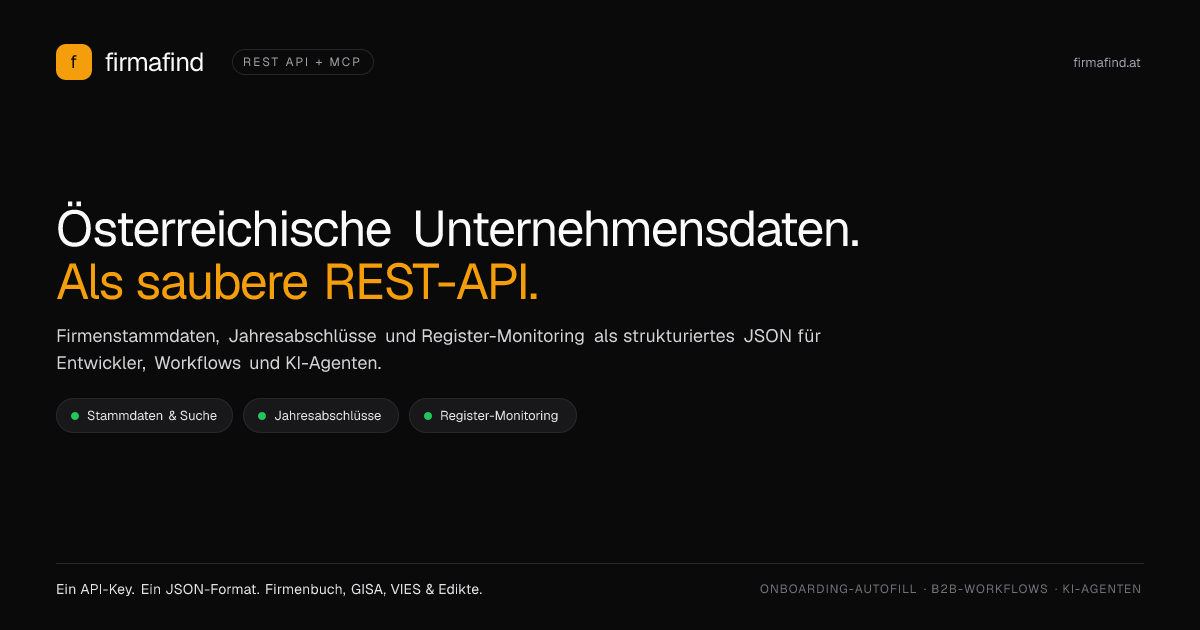Screen dimensions: 1200x630
Task: Click the B2B-WORKFLOWS footer label
Action: coord(989,590)
